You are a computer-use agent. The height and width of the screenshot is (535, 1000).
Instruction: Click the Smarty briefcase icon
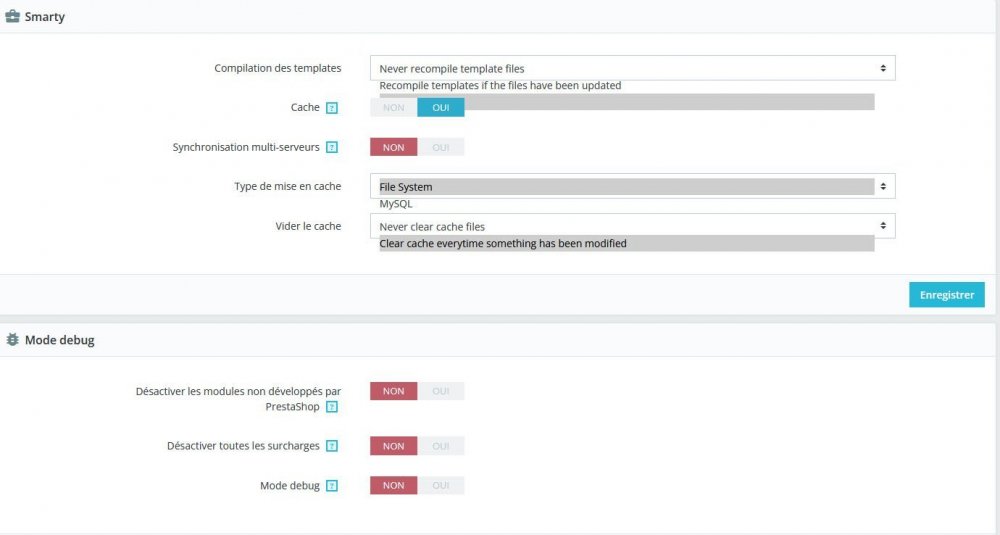(x=12, y=16)
